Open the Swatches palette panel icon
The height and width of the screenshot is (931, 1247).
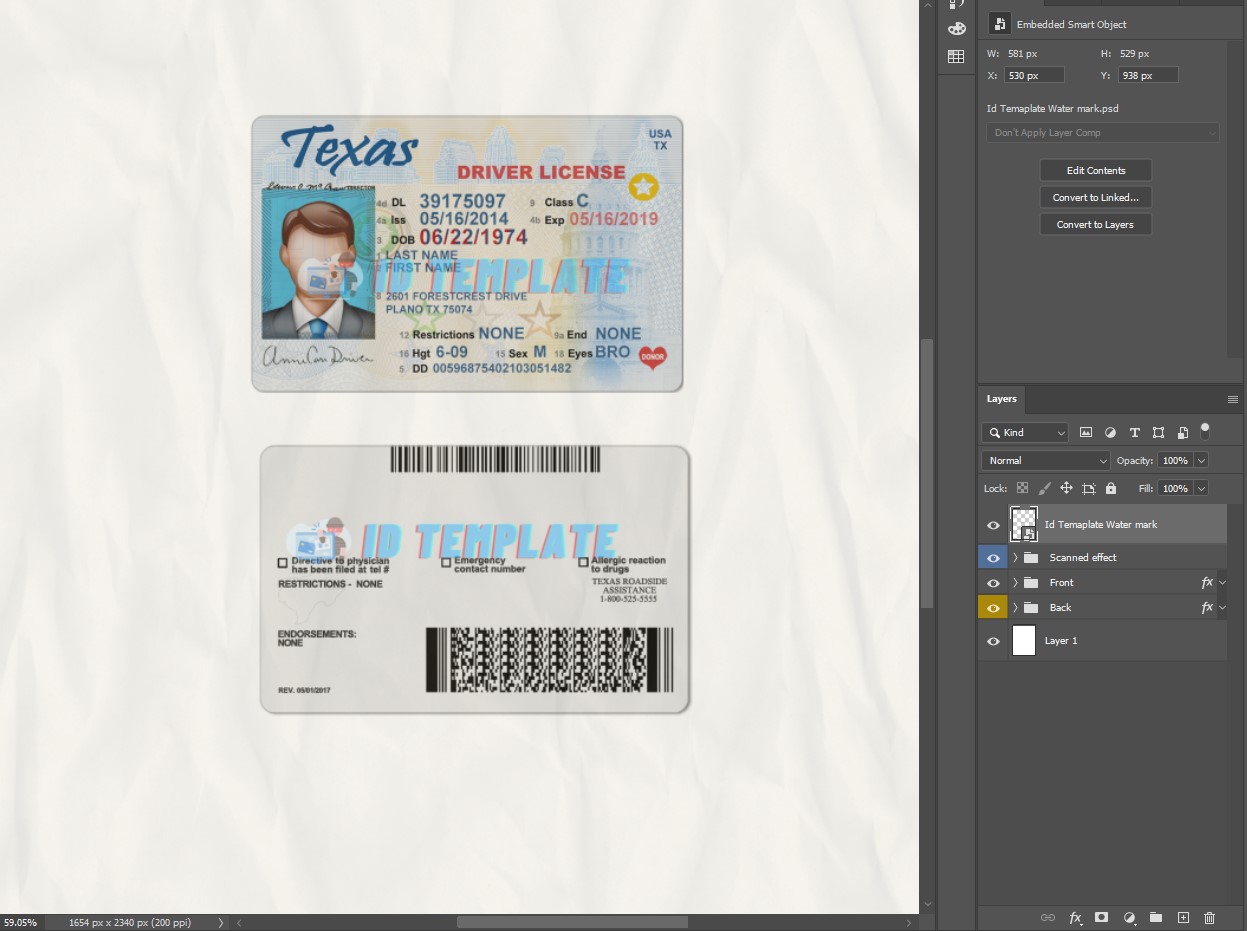tap(956, 29)
